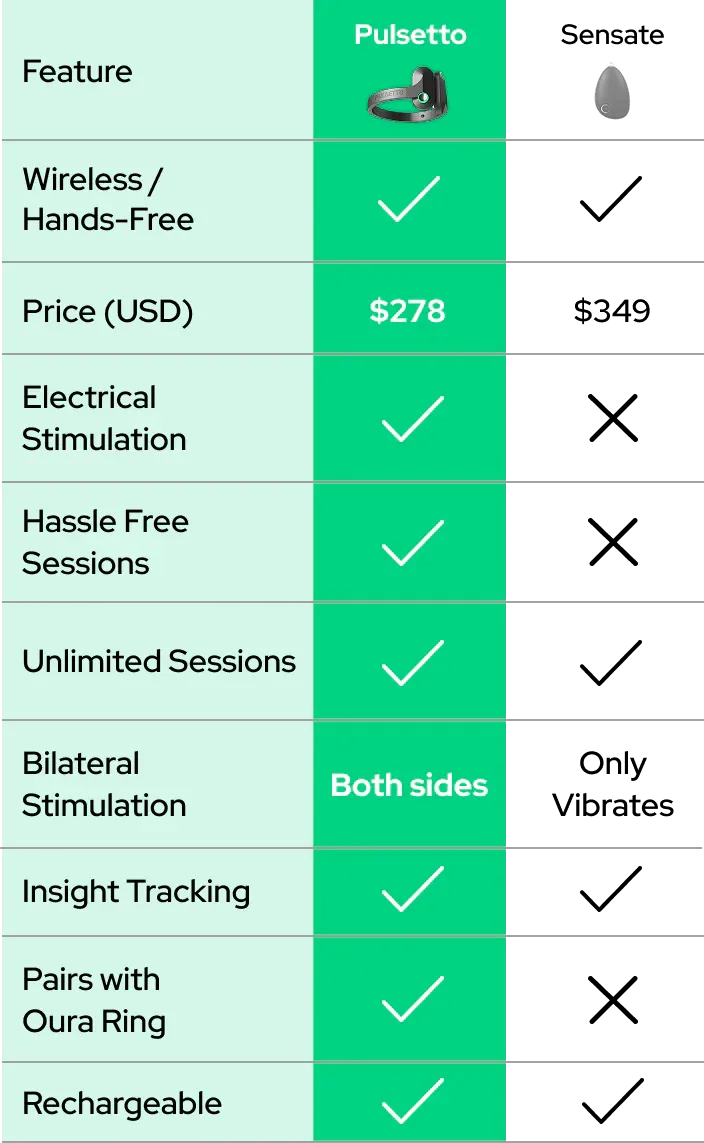This screenshot has height=1143, width=704.
Task: Click the Electrical Stimulation row label
Action: [104, 418]
